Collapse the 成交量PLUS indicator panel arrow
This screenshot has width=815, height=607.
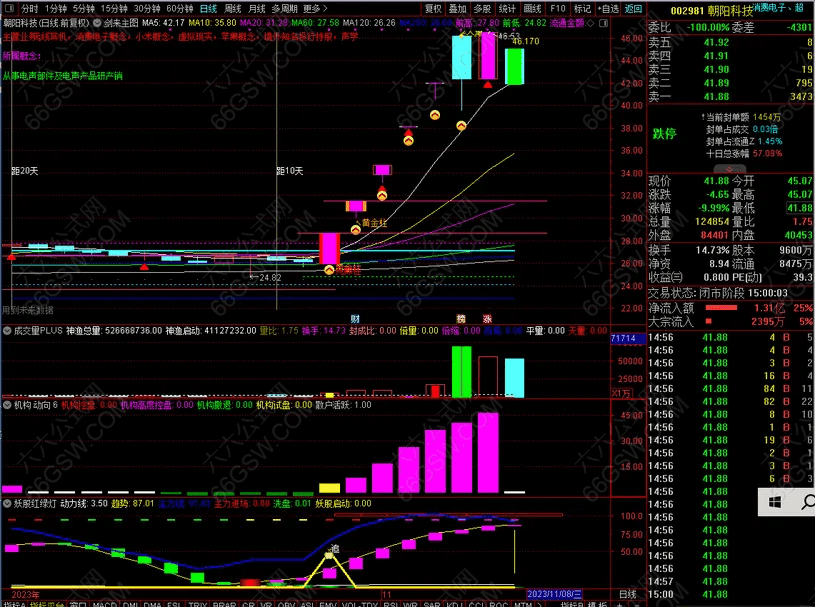7,331
